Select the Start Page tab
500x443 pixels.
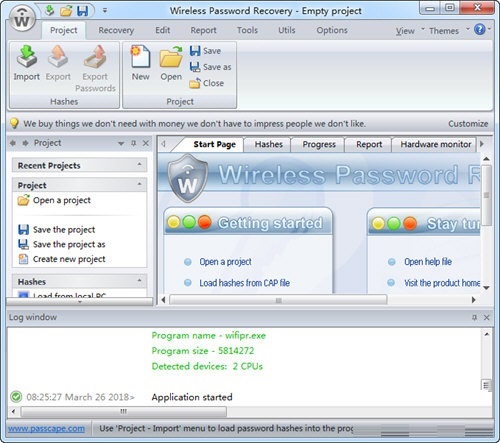coord(214,144)
